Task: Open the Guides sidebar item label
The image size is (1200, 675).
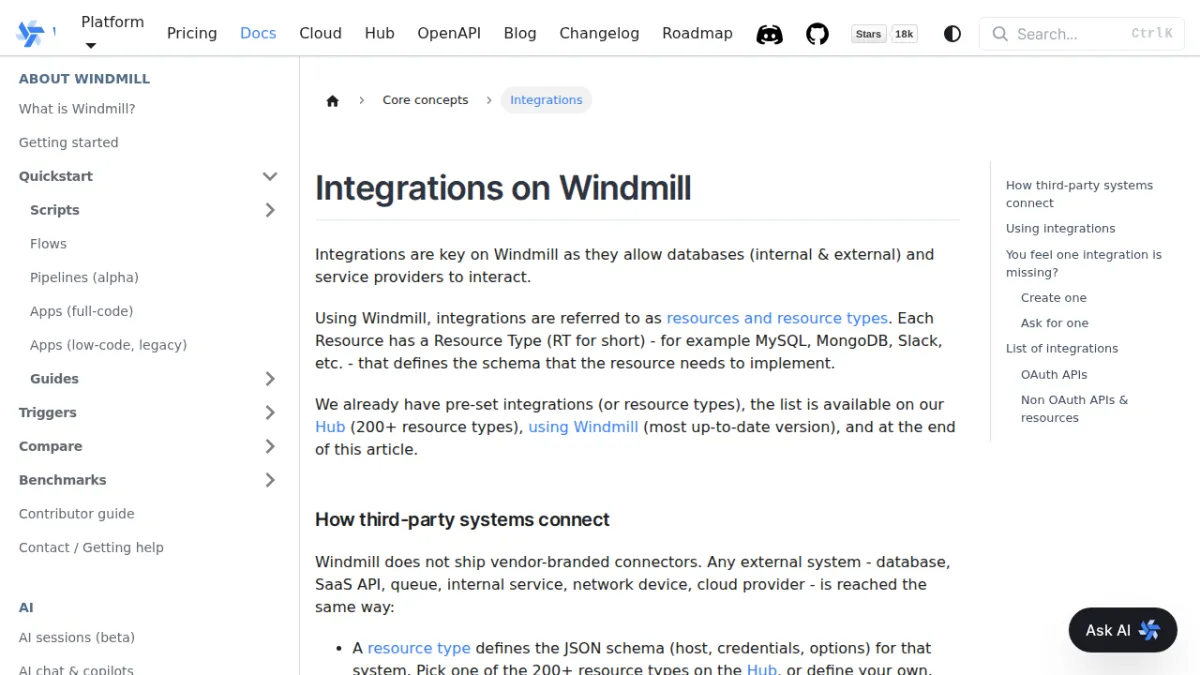Action: pos(54,379)
